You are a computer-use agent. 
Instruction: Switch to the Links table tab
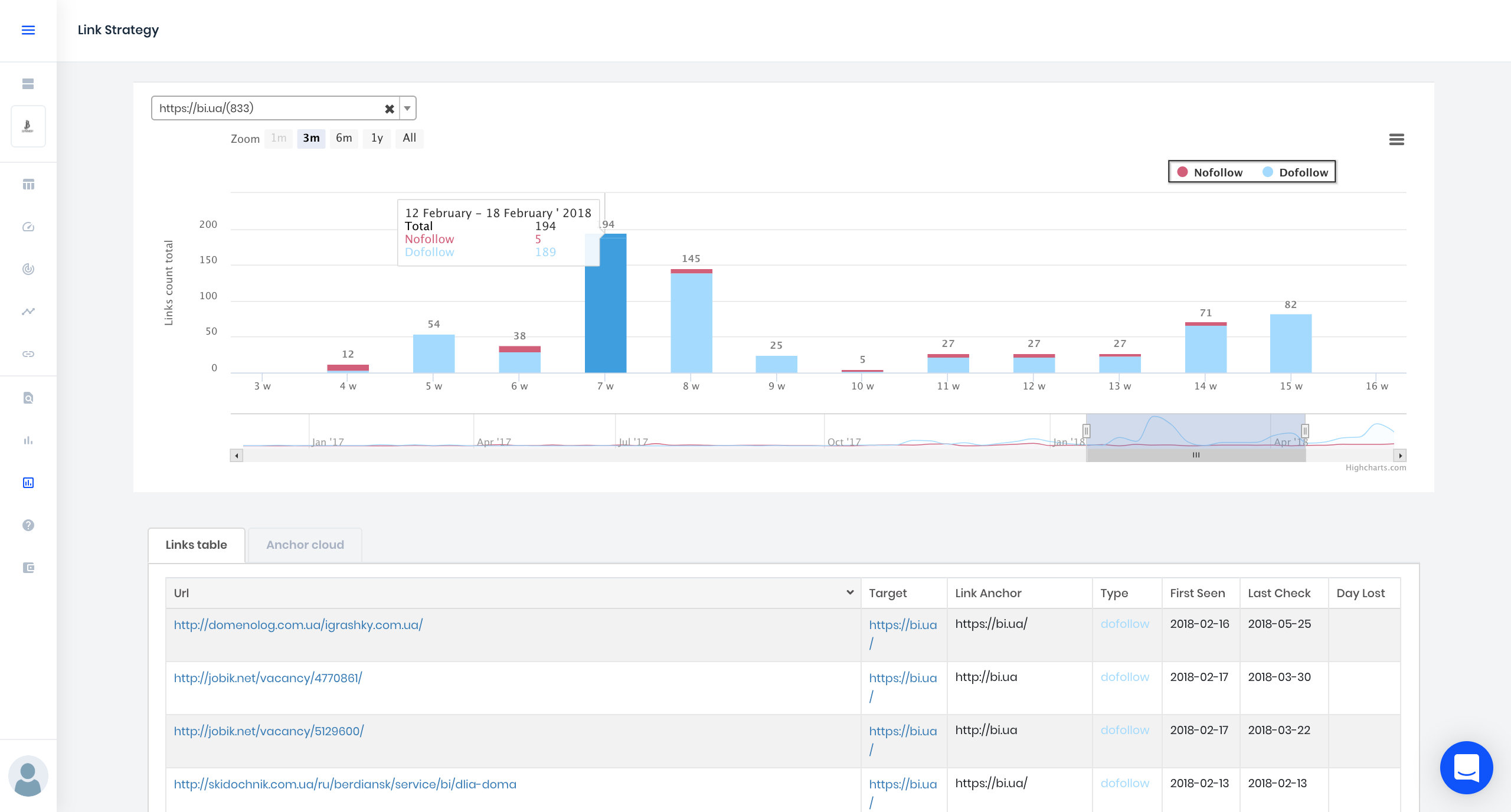tap(197, 545)
